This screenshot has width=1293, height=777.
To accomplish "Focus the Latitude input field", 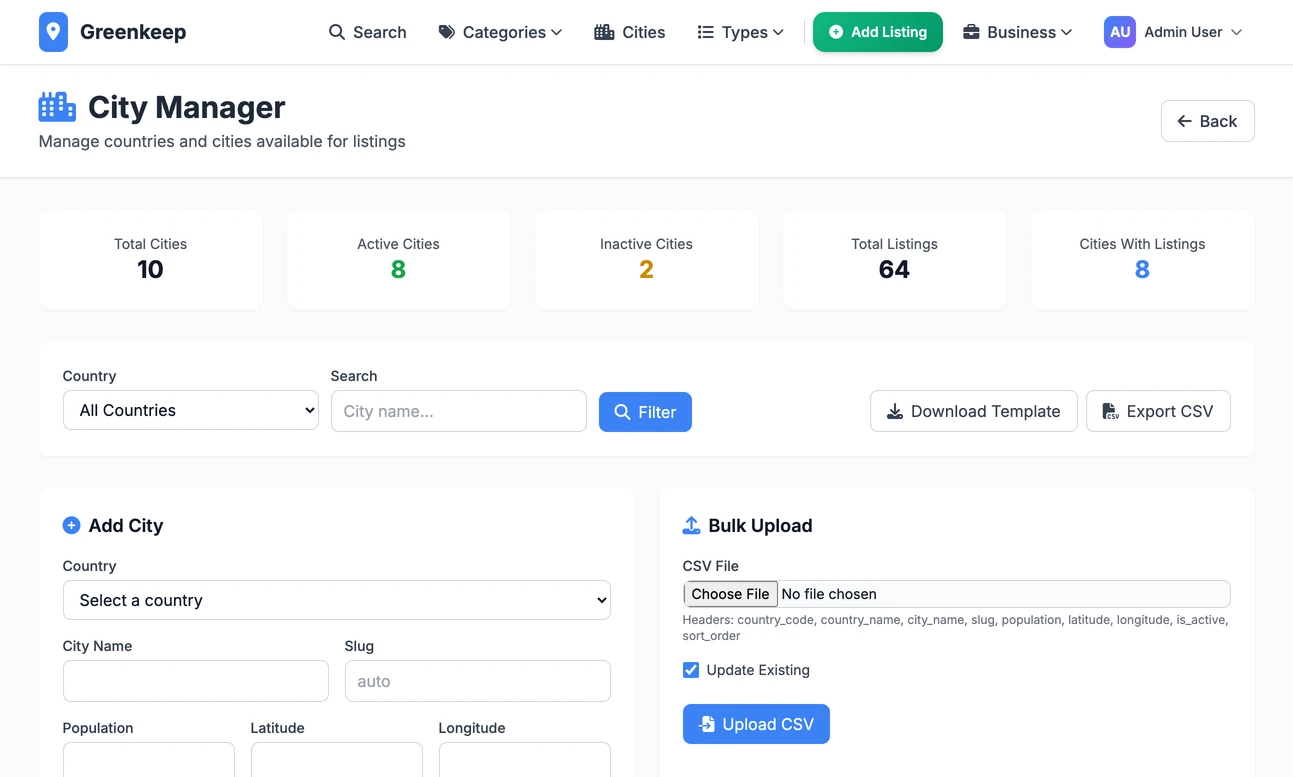I will pos(337,759).
